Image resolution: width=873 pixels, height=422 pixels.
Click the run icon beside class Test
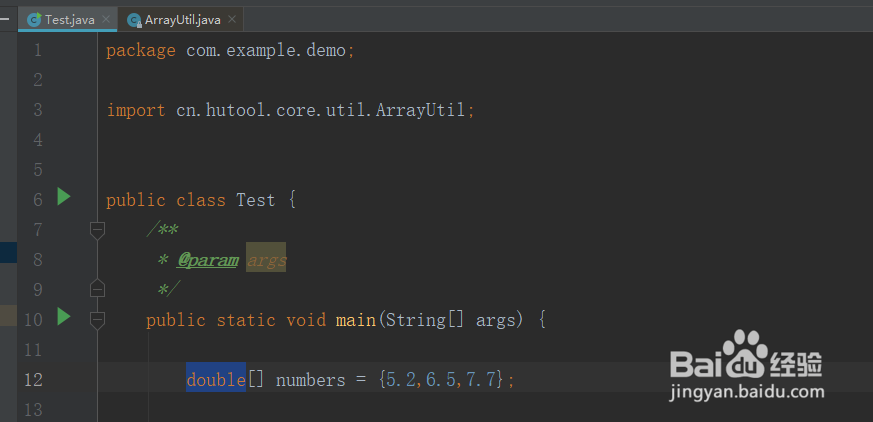pos(64,197)
